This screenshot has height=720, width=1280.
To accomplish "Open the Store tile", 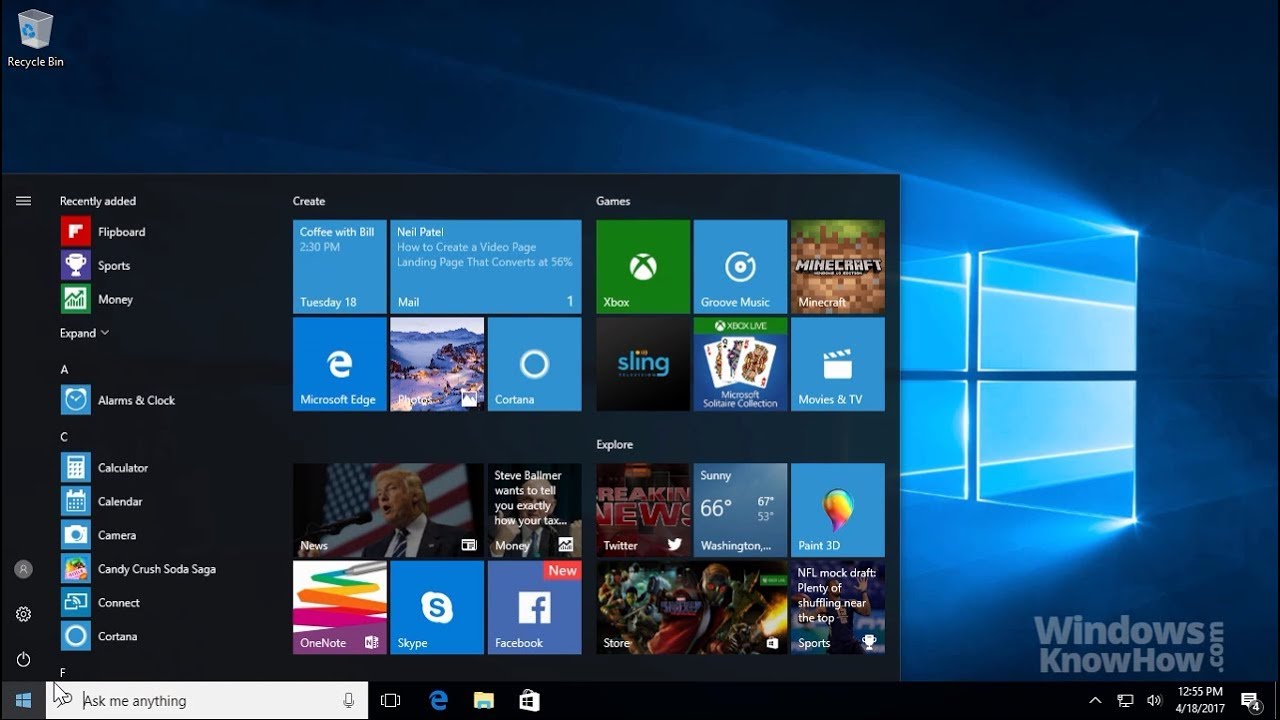I will point(691,607).
